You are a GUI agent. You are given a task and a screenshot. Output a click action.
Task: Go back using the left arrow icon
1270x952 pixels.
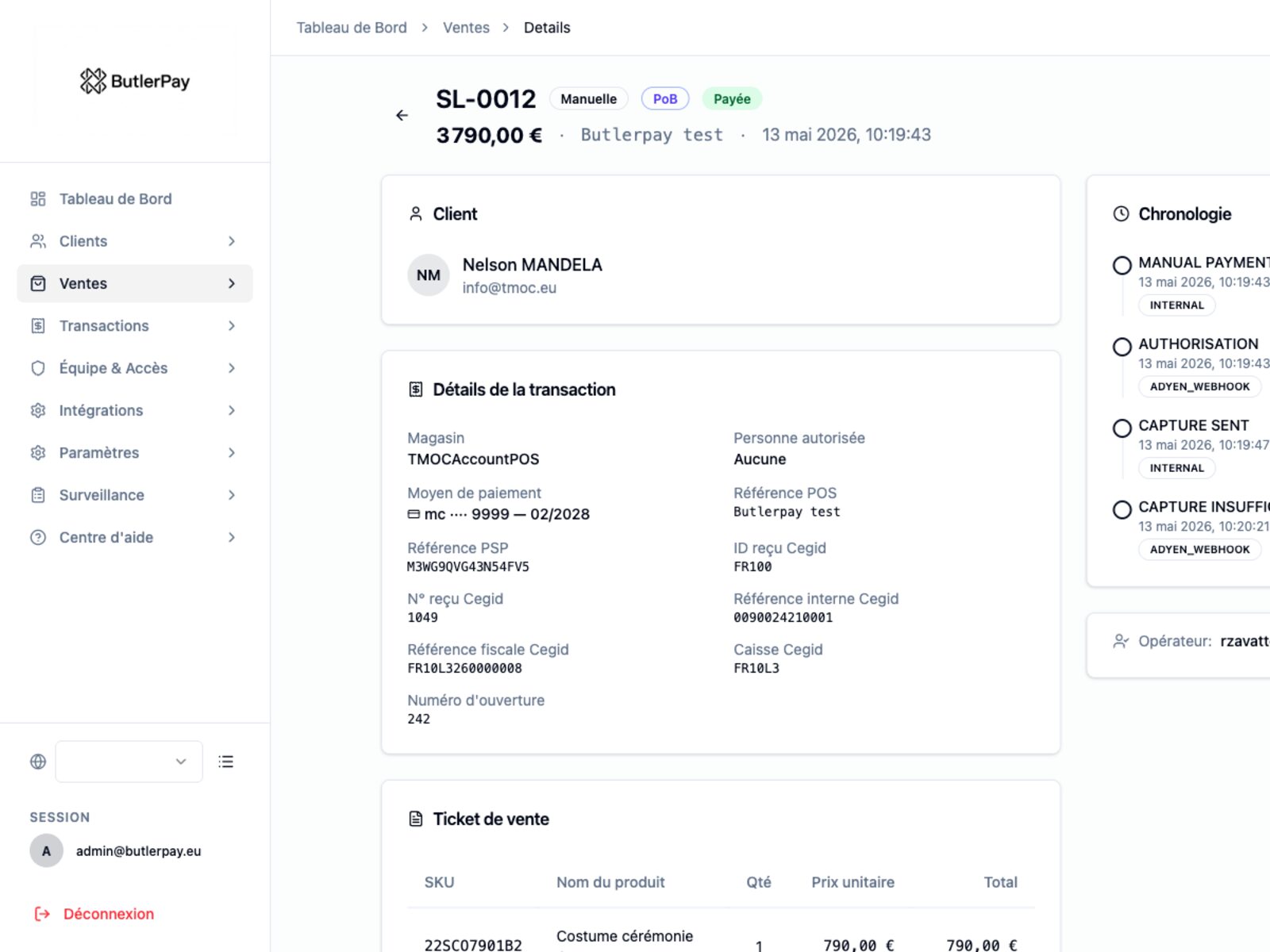coord(402,116)
